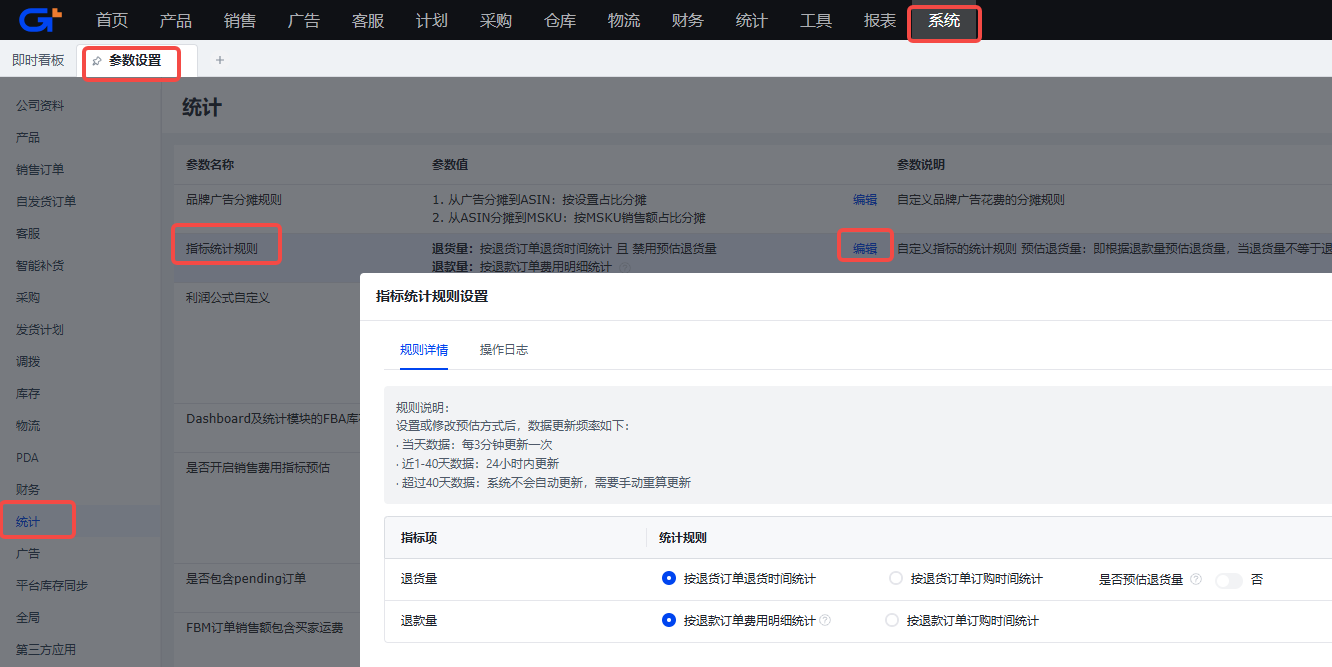This screenshot has height=667, width=1332.
Task: Click 编辑 link for 品牌广告分摊规则
Action: (865, 200)
